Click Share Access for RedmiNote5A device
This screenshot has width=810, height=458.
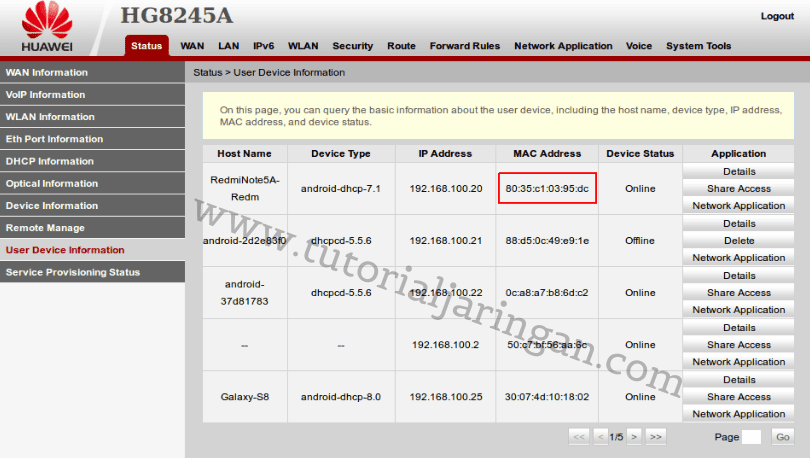(x=739, y=188)
